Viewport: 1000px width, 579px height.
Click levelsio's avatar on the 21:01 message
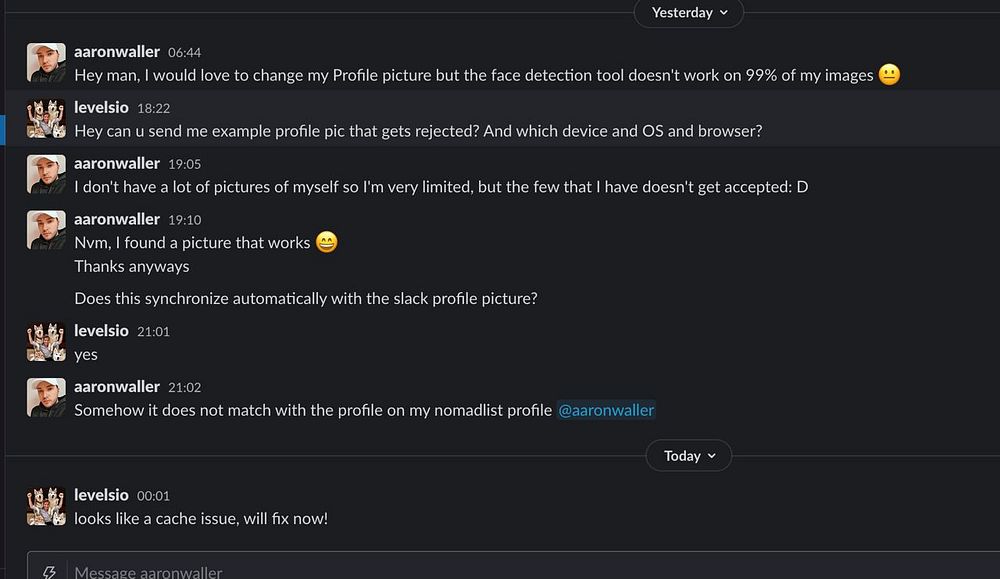[46, 342]
